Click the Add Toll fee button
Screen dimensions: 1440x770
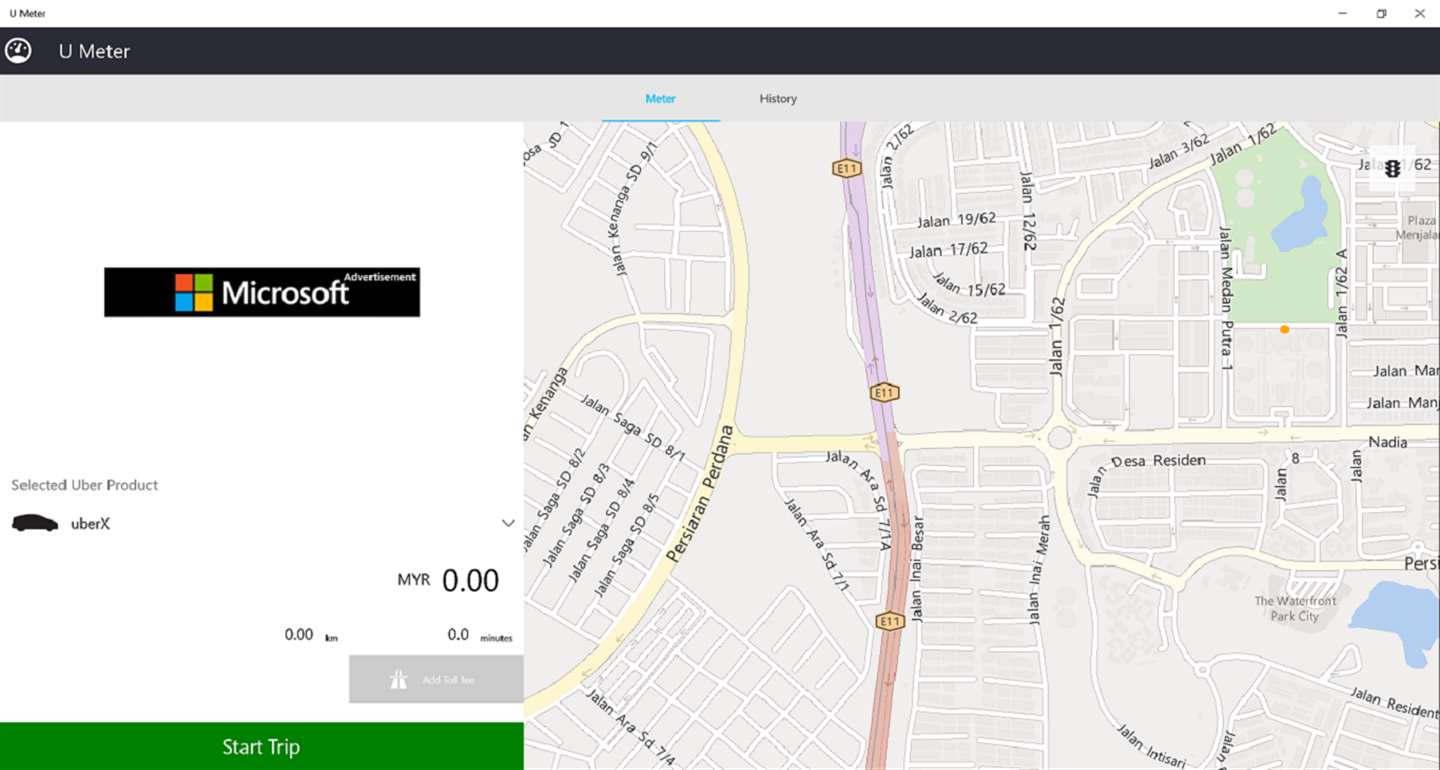pos(436,679)
